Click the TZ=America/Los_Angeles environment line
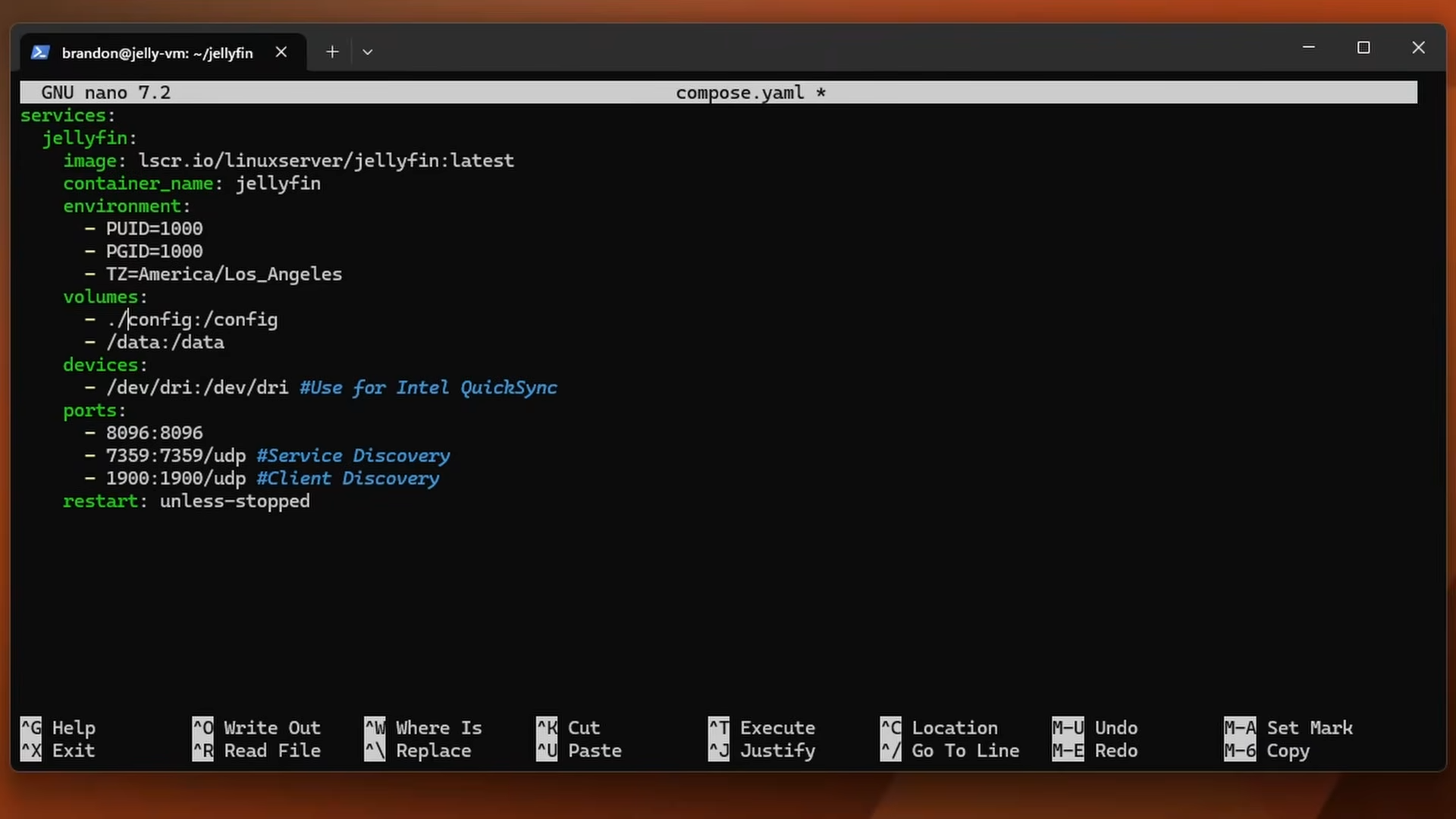 tap(224, 274)
